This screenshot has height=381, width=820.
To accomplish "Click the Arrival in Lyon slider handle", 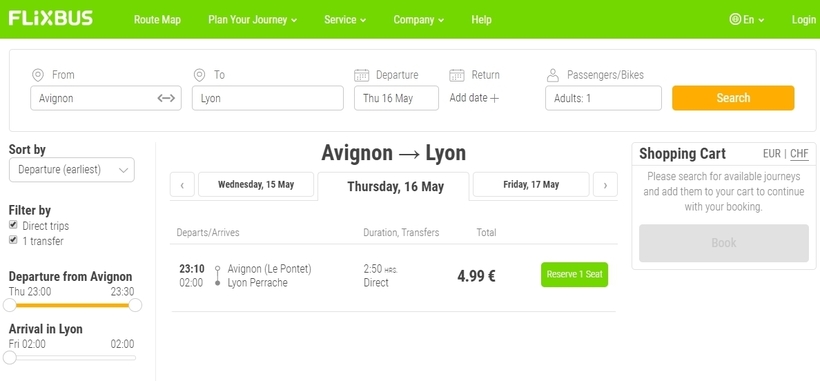I will (9, 357).
